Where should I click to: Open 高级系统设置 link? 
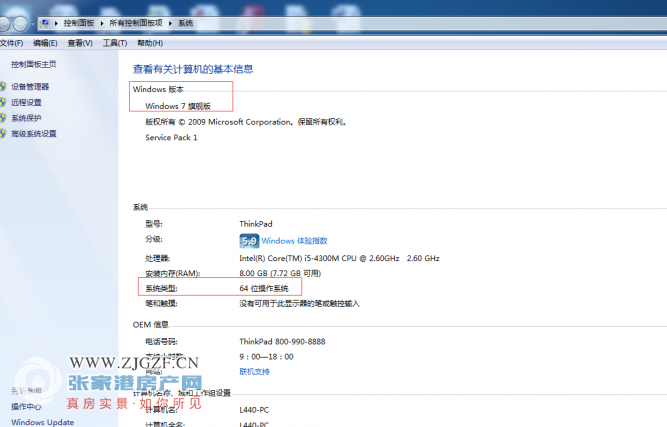pyautogui.click(x=34, y=134)
